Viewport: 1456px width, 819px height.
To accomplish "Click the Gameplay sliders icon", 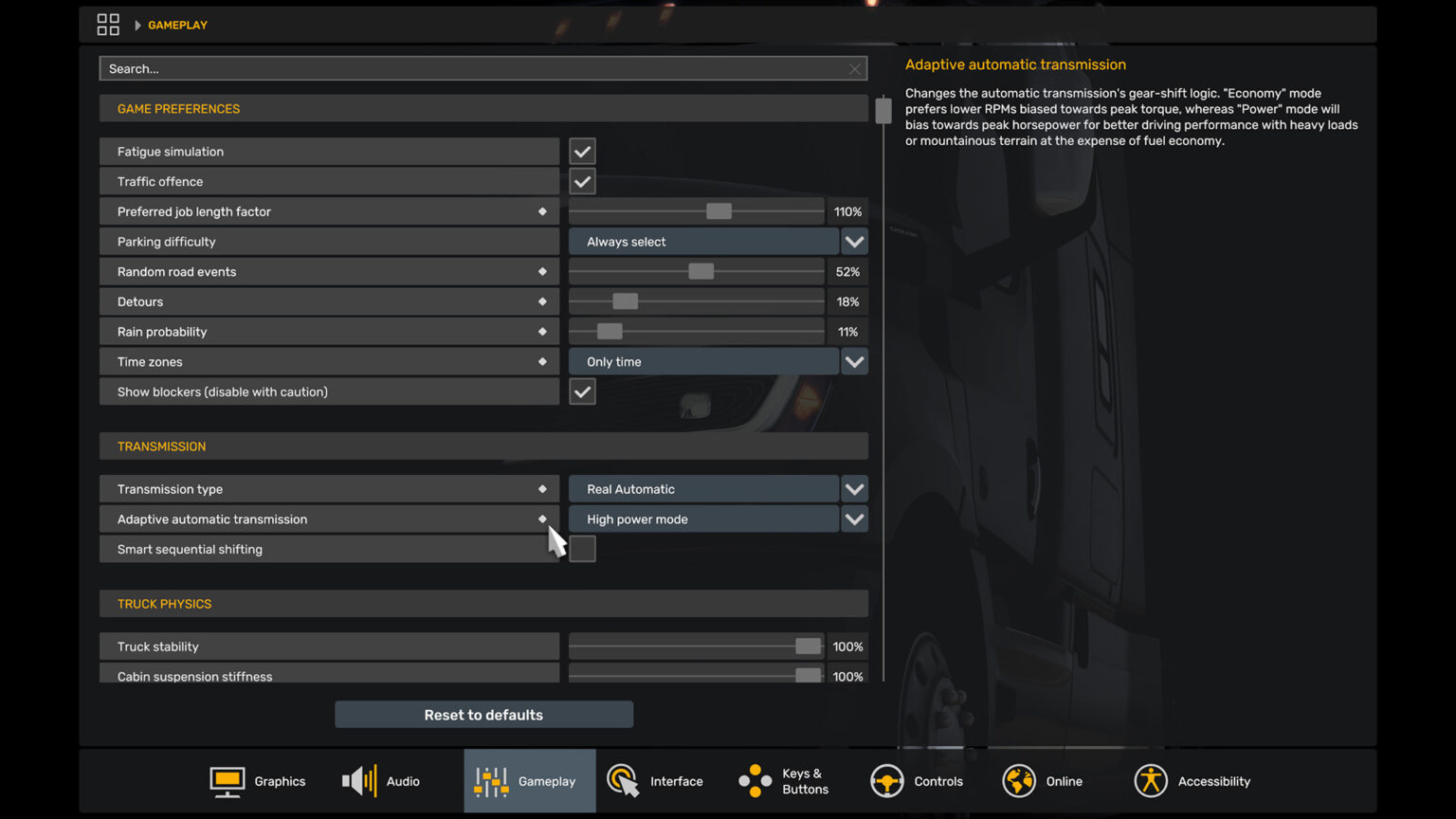I will [490, 780].
